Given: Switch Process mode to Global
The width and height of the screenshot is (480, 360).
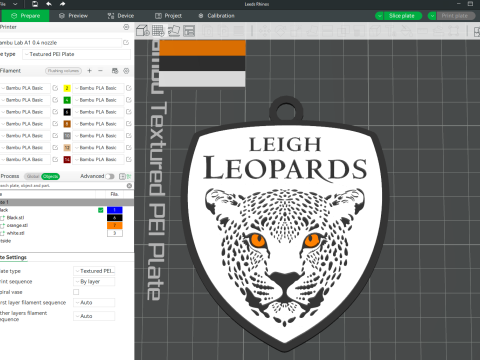Looking at the screenshot, I should point(33,176).
